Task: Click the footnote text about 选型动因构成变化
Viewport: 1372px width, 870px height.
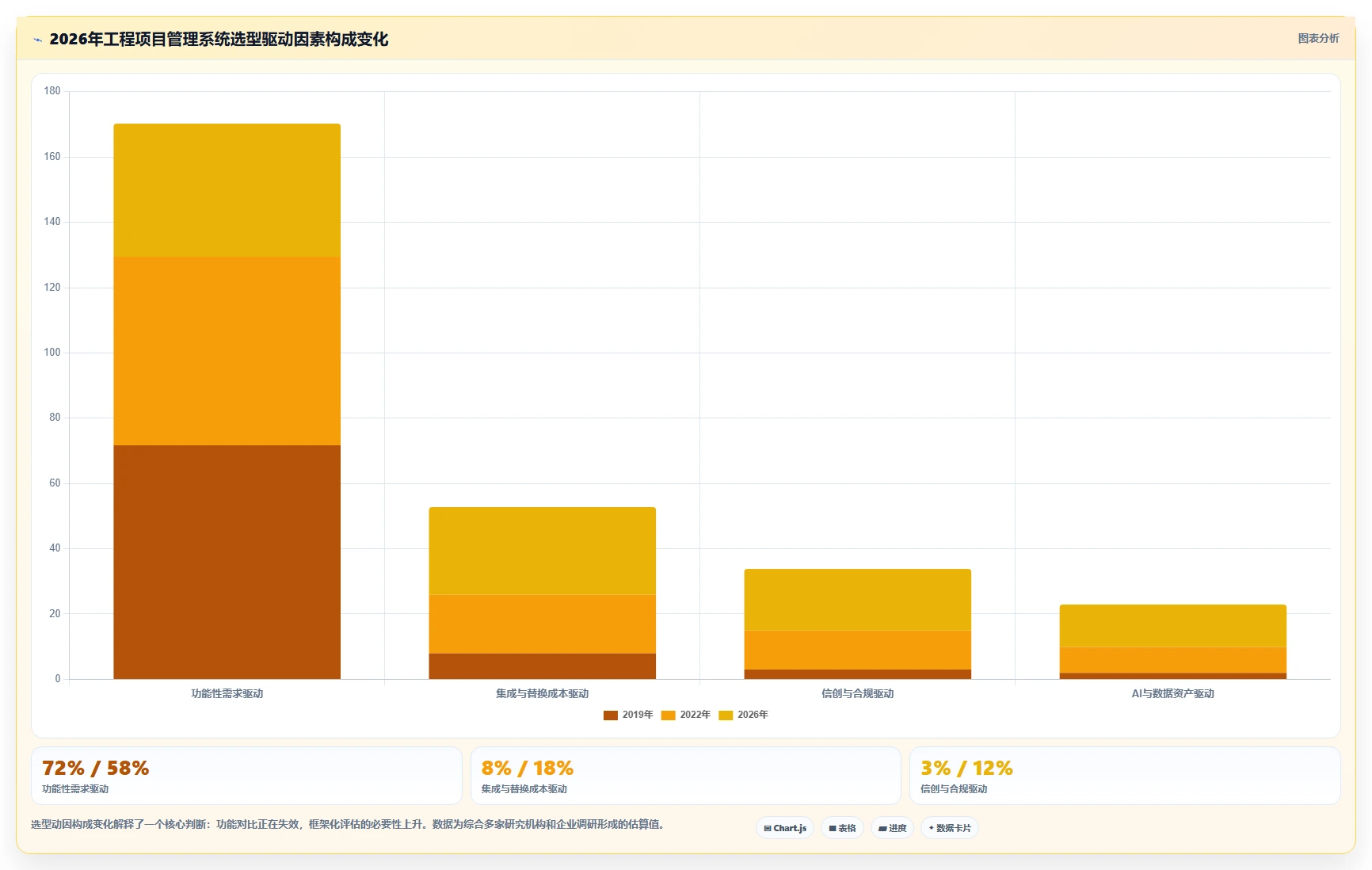Action: (347, 824)
